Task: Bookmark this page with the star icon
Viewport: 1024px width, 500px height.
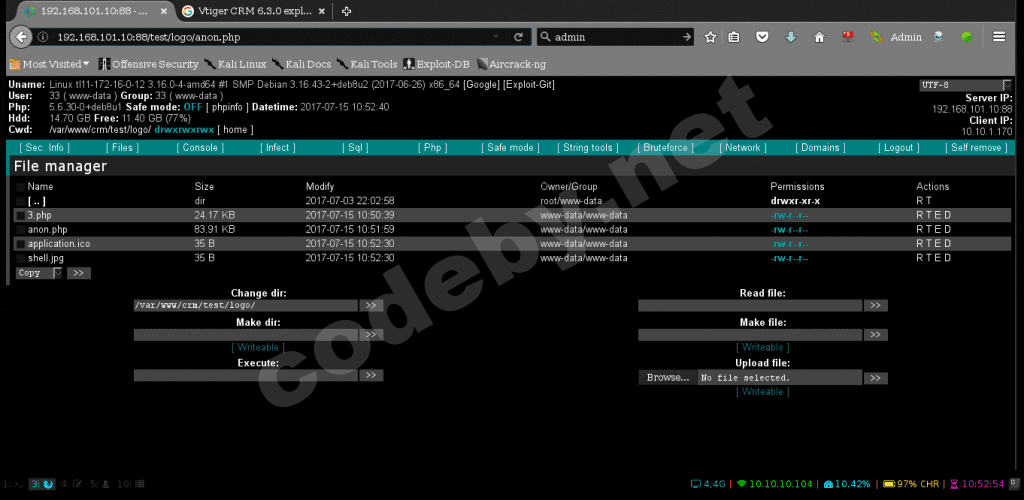Action: tap(711, 37)
